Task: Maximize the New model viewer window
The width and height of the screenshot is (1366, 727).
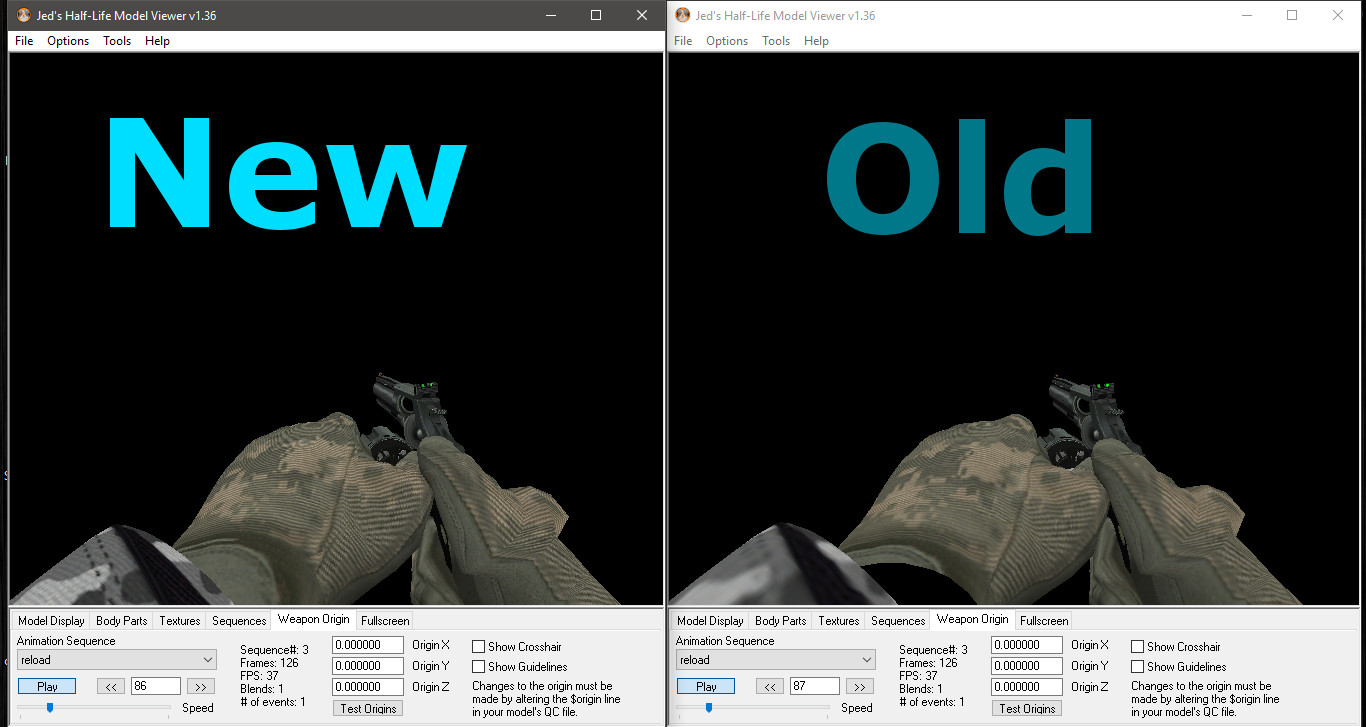Action: (596, 15)
